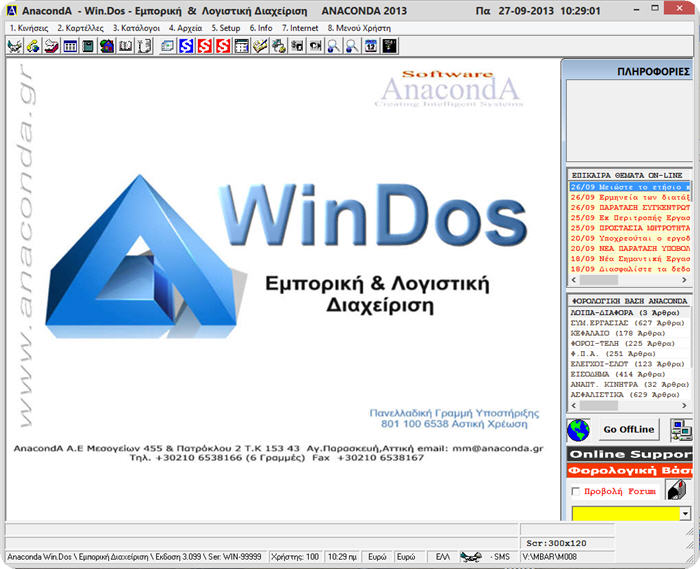Select news item '20/09 Υποχρεούται ο εργοδ'
700x569 pixels.
coord(630,238)
